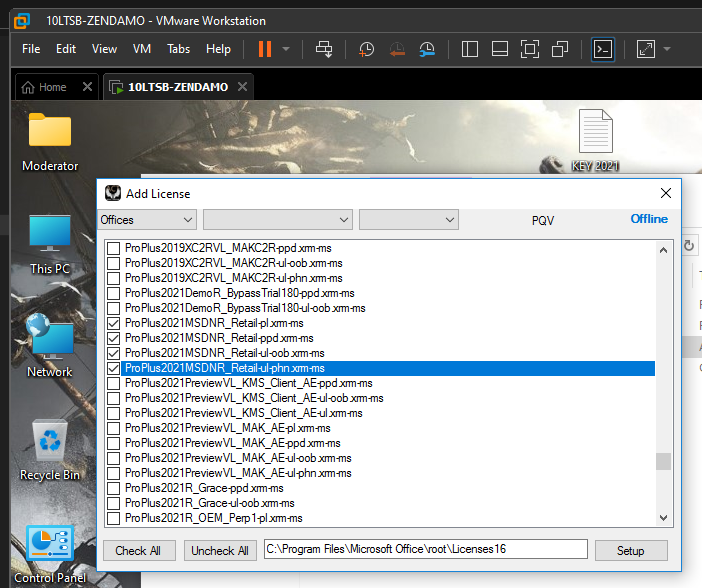Open the third empty dropdown

pos(408,220)
